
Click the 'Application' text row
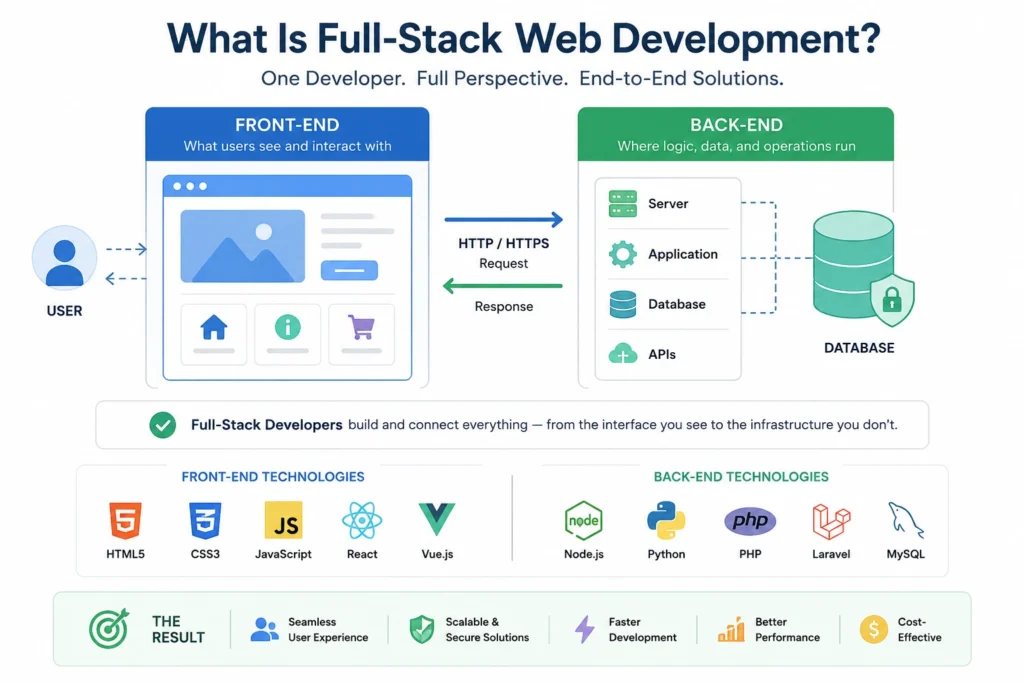pos(682,254)
